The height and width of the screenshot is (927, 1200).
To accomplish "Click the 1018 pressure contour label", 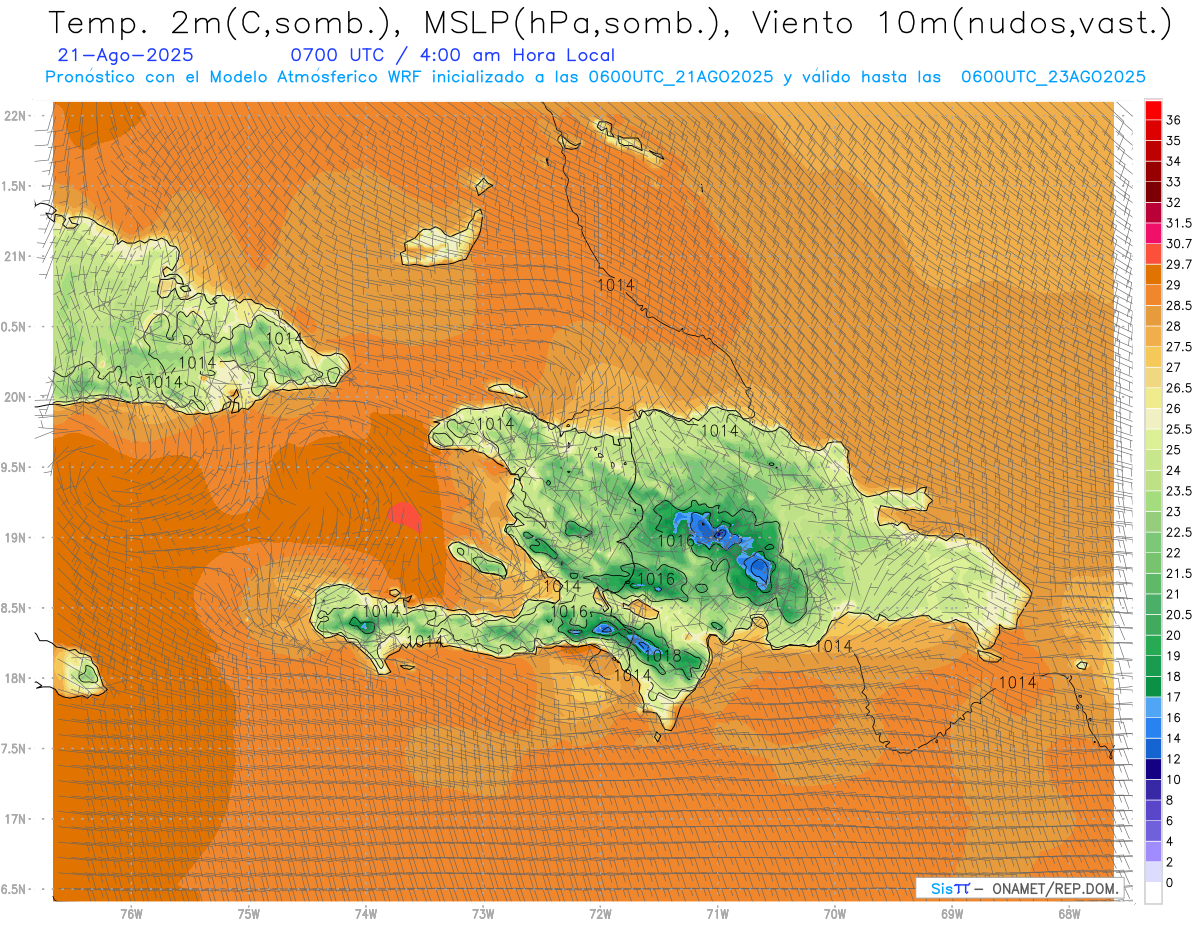I will pyautogui.click(x=663, y=656).
